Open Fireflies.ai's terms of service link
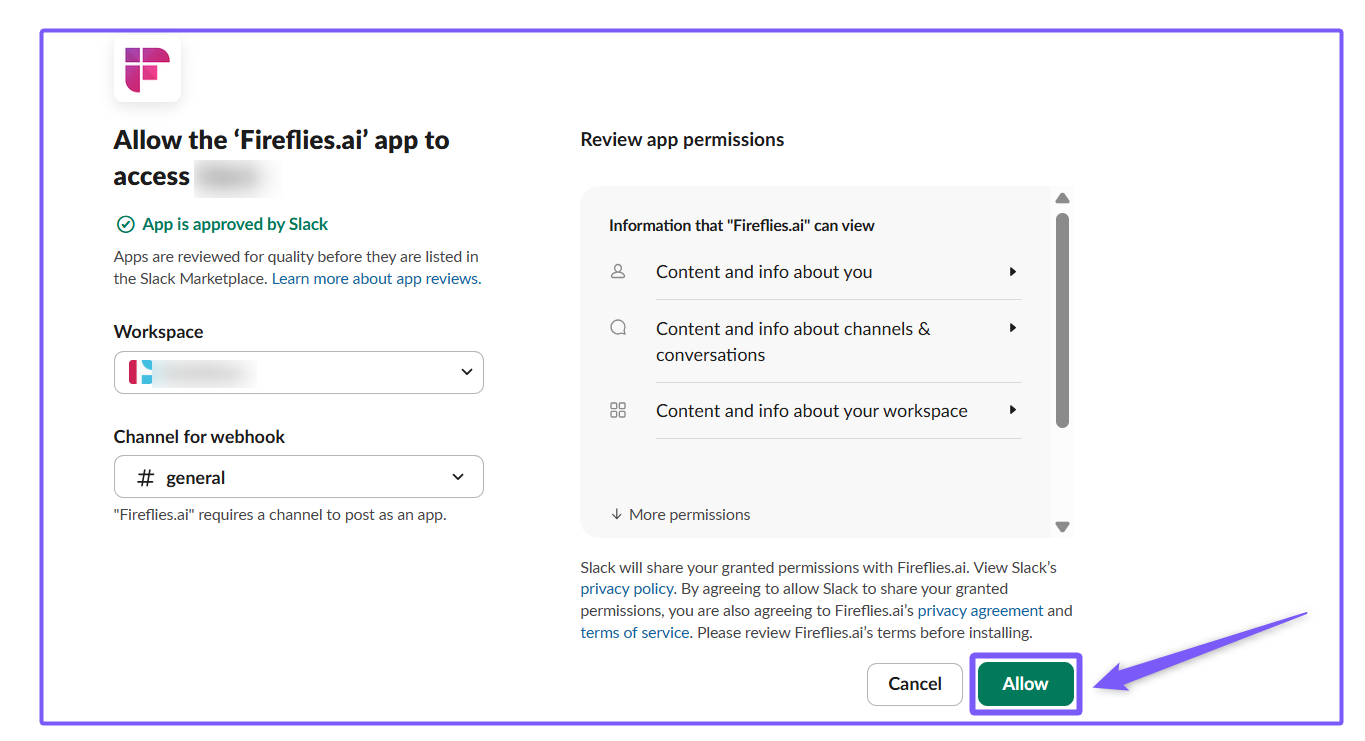The image size is (1365, 741). point(635,633)
